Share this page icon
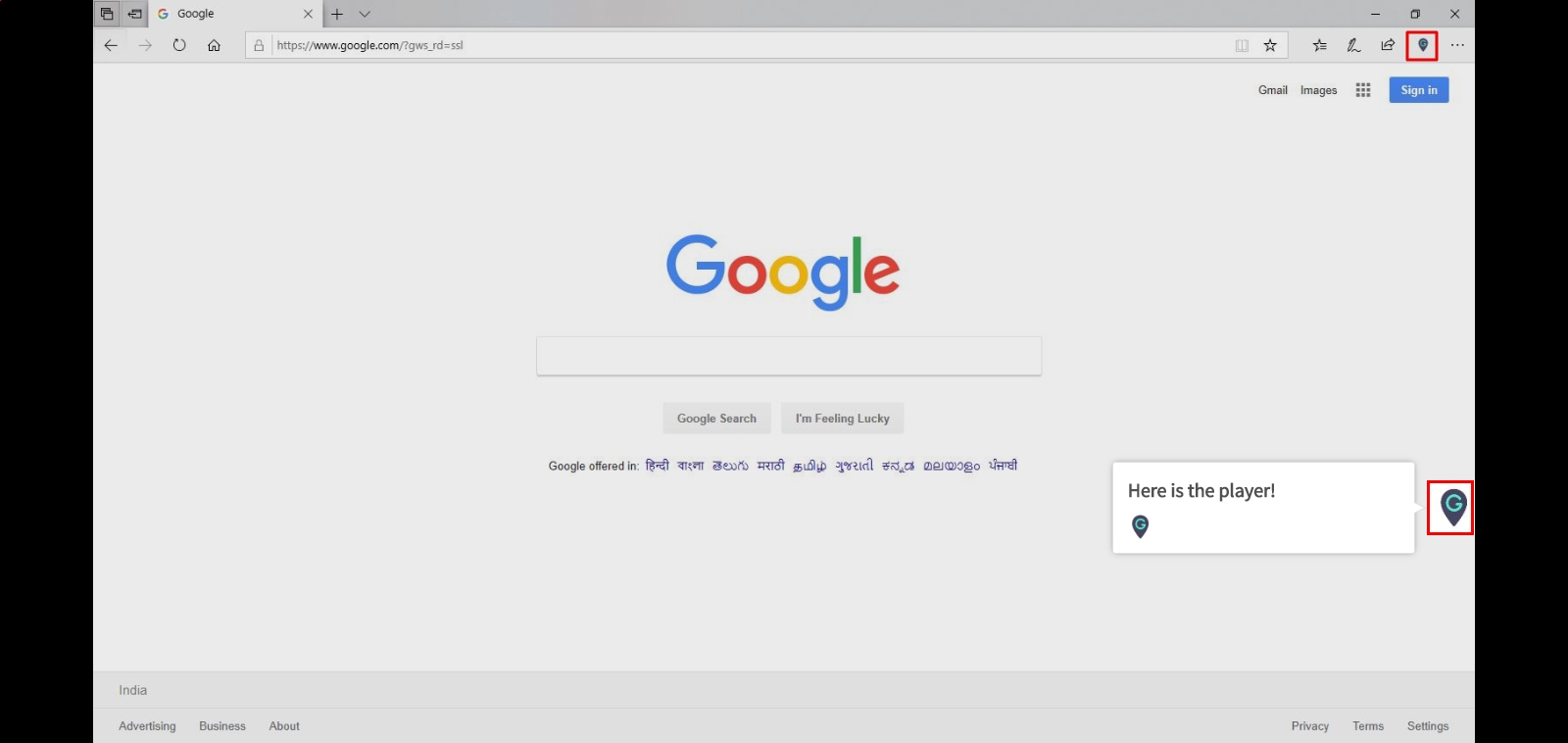This screenshot has width=1568, height=743. pyautogui.click(x=1388, y=45)
